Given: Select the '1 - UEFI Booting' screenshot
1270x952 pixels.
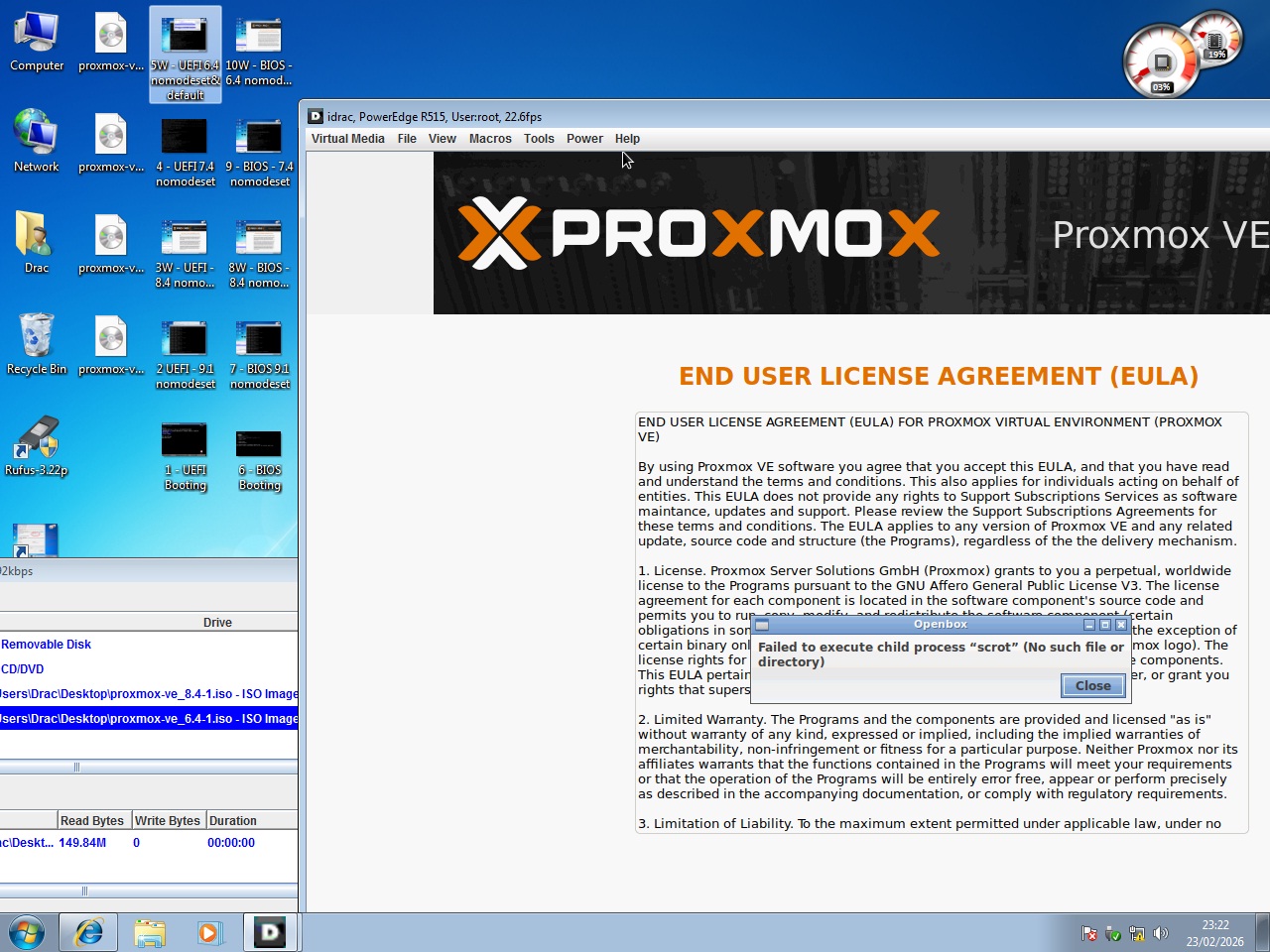Looking at the screenshot, I should (186, 455).
